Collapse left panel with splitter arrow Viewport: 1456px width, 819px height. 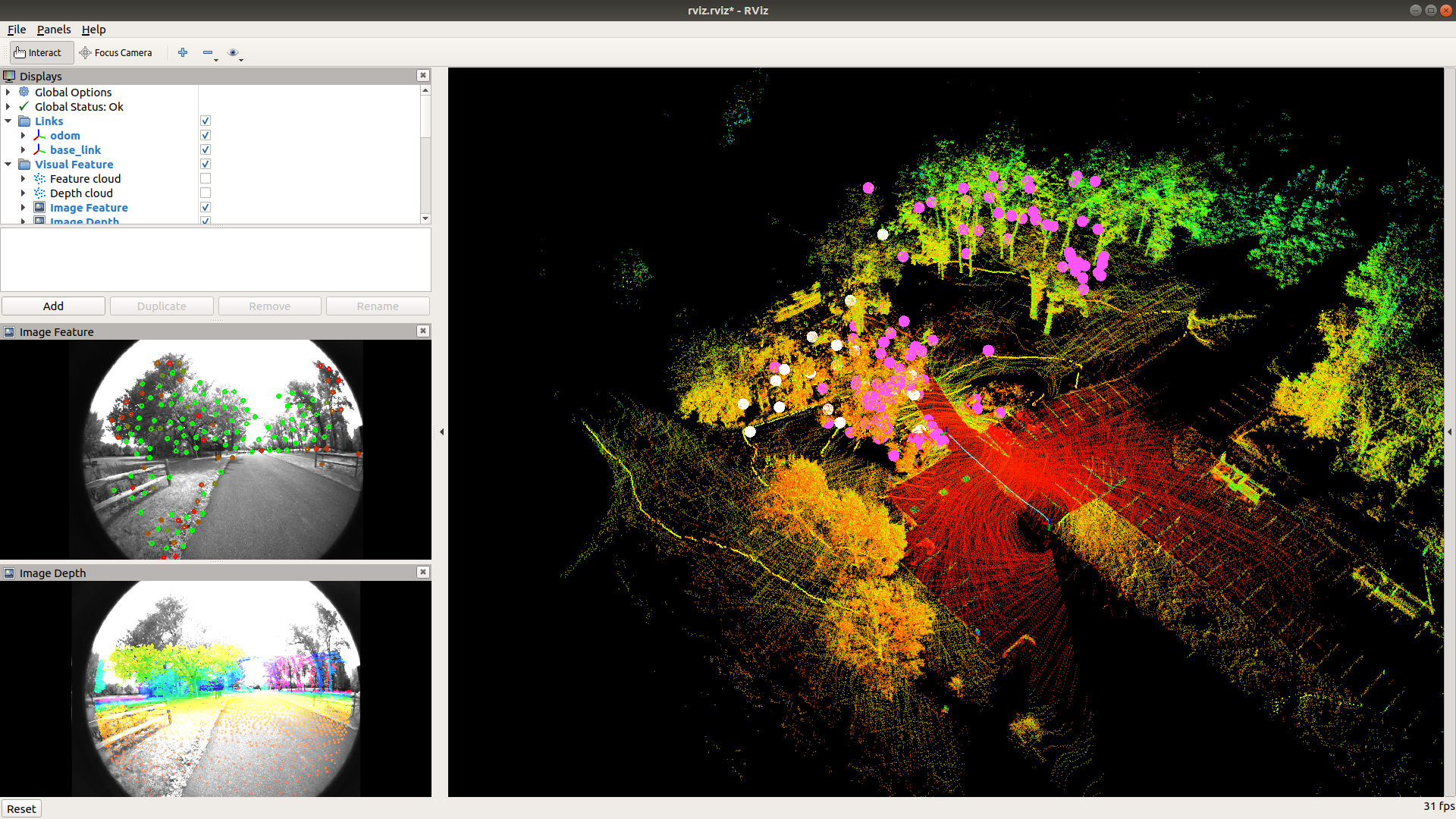tap(441, 431)
